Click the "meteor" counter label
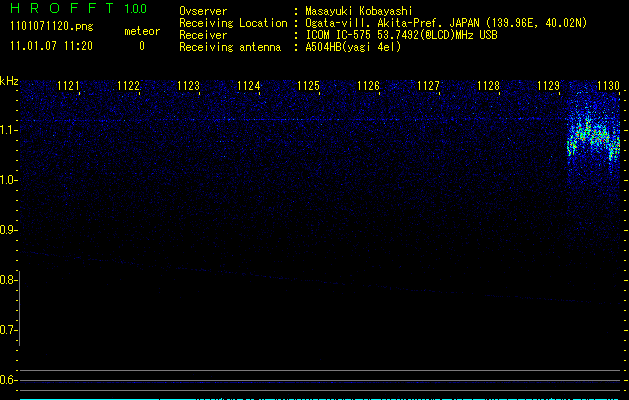The image size is (629, 400). click(x=142, y=31)
